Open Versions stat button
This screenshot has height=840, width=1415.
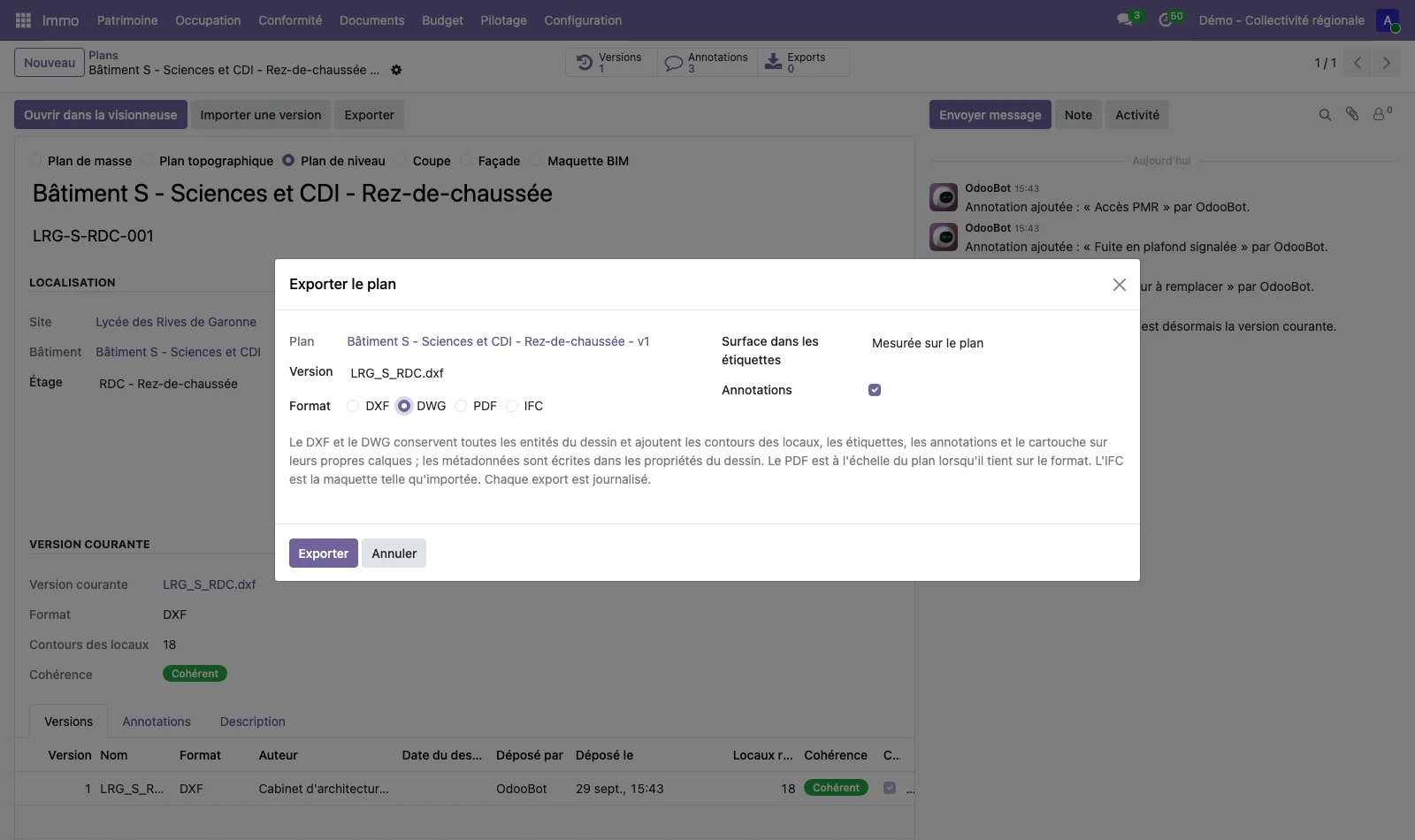611,62
